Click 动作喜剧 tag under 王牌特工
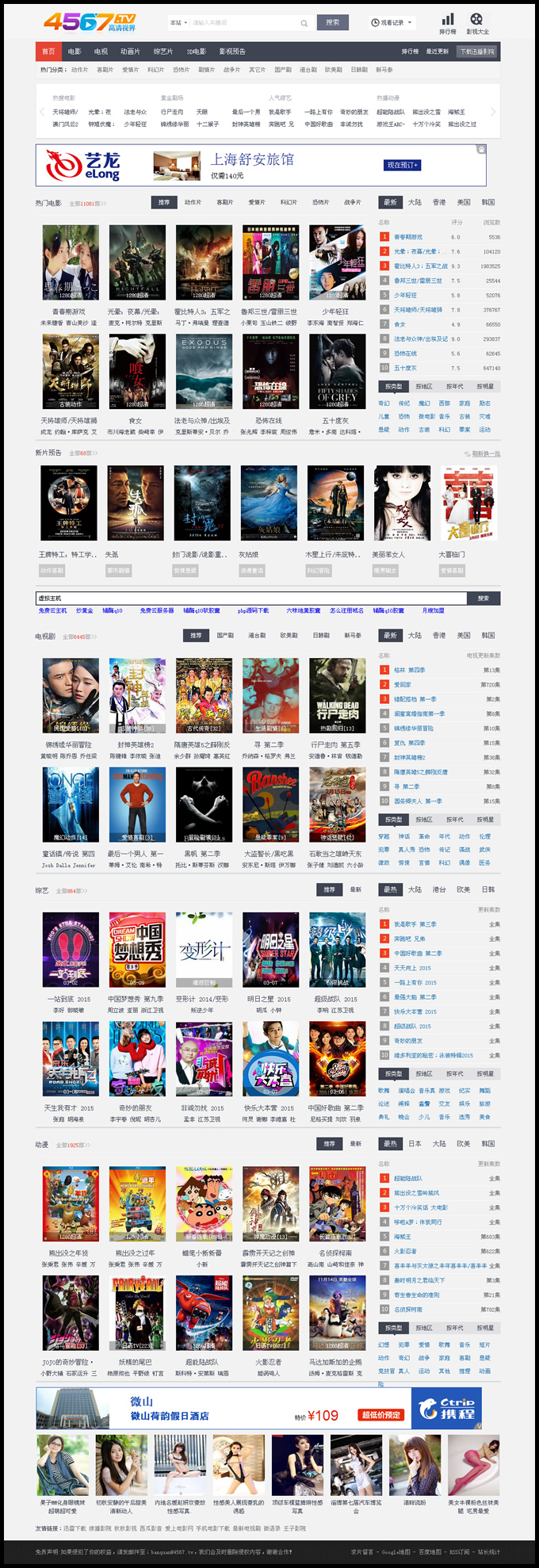Image resolution: width=539 pixels, height=1568 pixels. tap(52, 570)
